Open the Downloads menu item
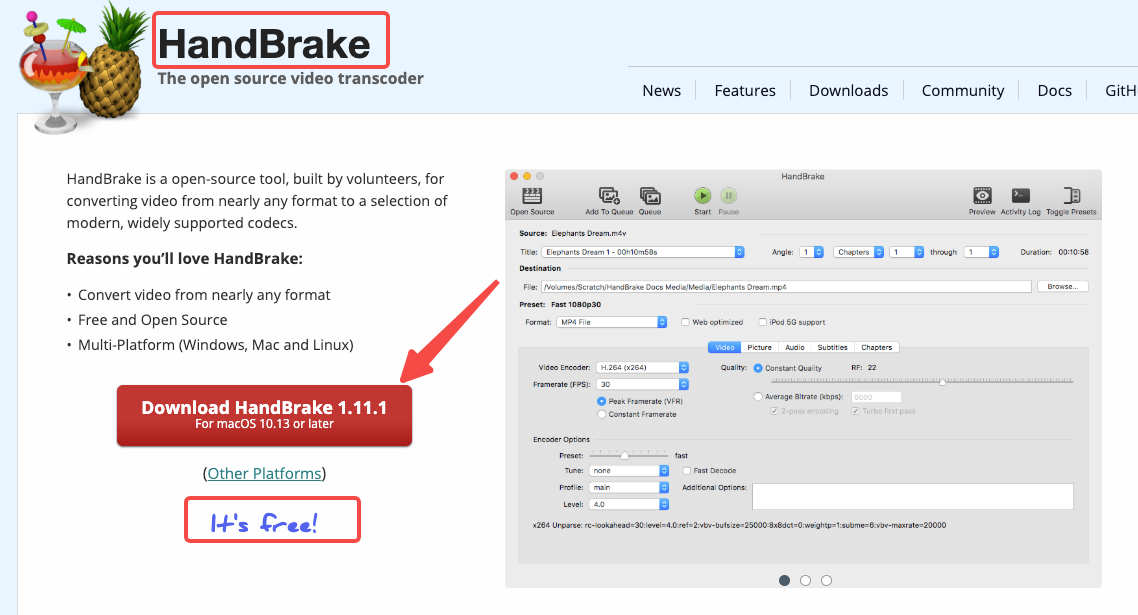The width and height of the screenshot is (1138, 615). [x=848, y=91]
